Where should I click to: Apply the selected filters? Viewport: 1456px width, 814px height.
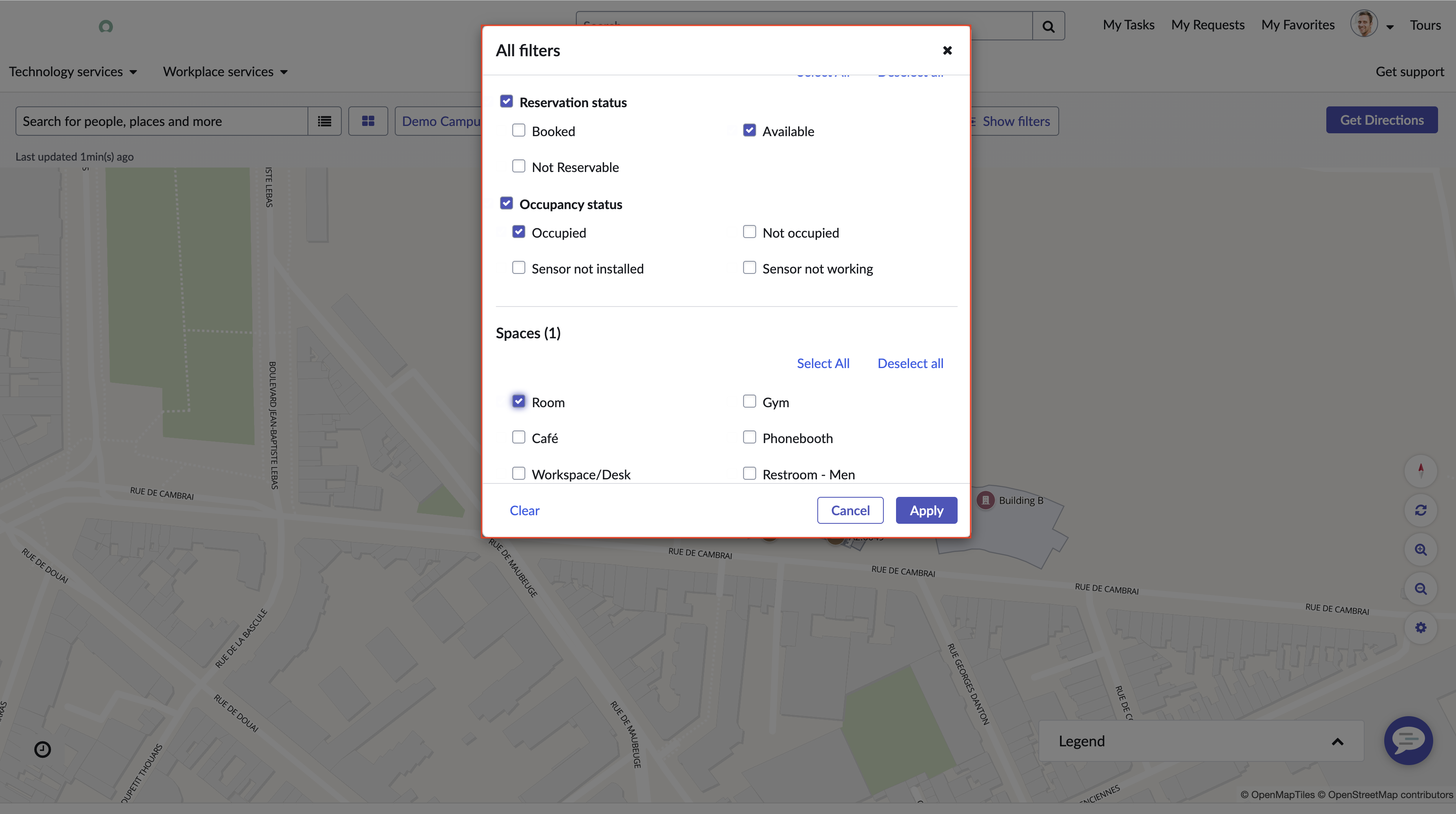click(x=926, y=510)
